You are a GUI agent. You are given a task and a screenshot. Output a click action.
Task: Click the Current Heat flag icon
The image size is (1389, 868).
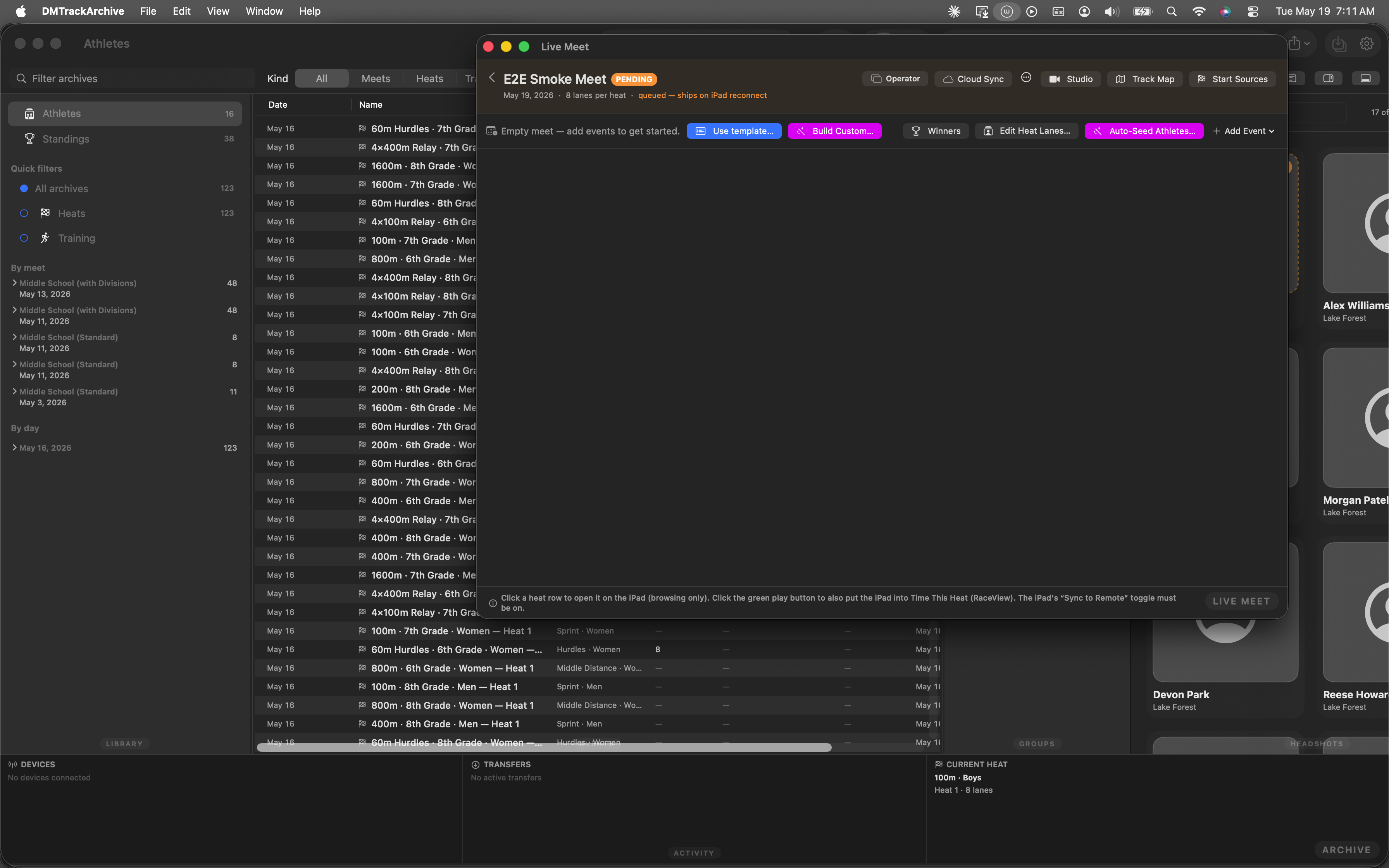[939, 765]
